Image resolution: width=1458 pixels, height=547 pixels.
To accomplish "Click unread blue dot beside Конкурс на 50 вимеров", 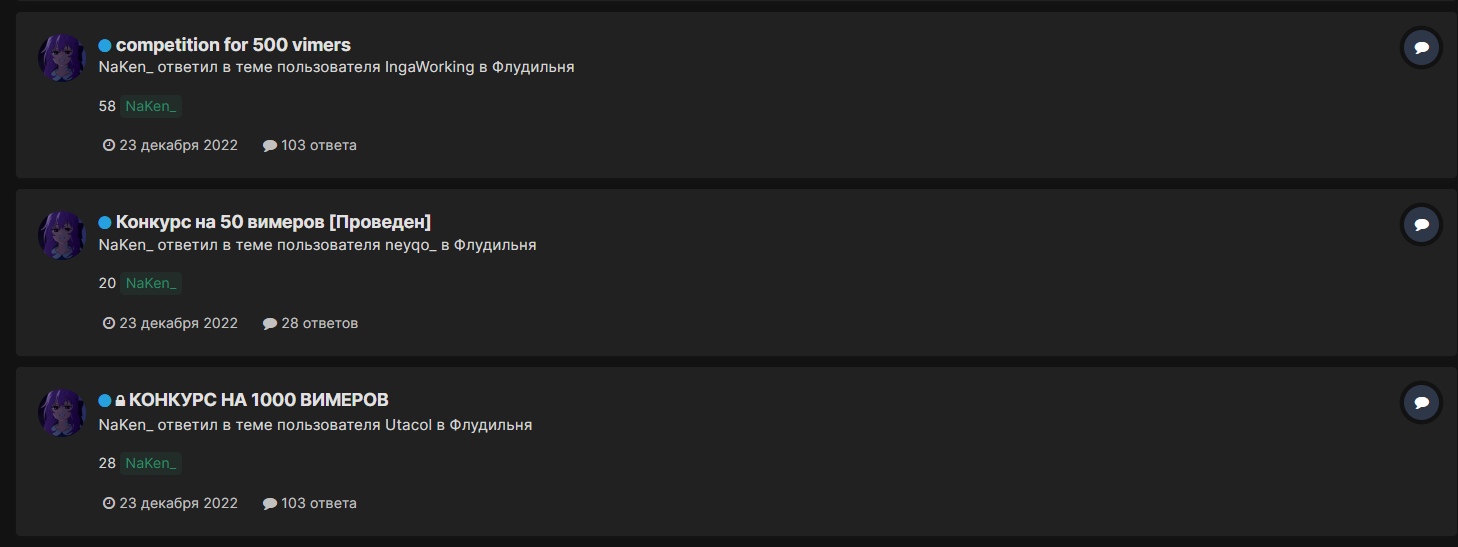I will tap(104, 222).
